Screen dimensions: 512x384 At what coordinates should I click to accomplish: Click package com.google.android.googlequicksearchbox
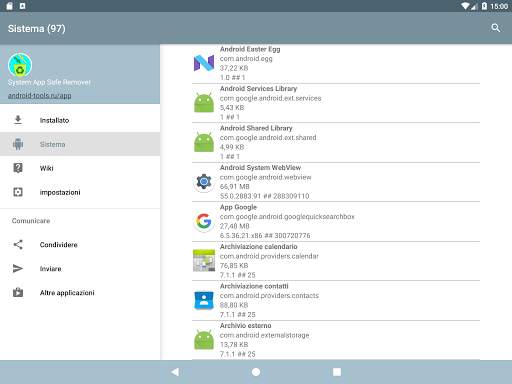point(287,216)
